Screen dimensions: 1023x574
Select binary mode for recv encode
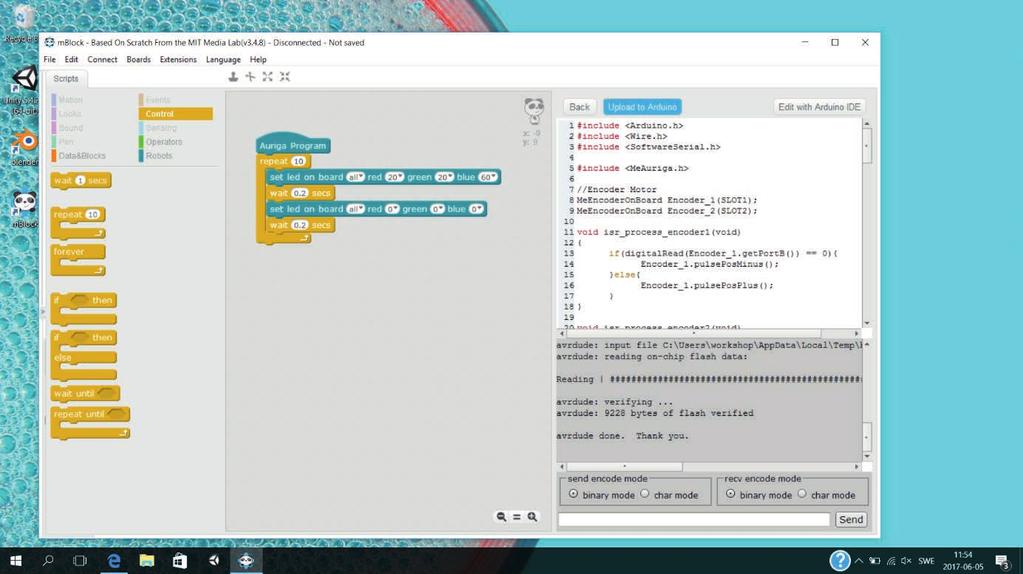pyautogui.click(x=730, y=494)
